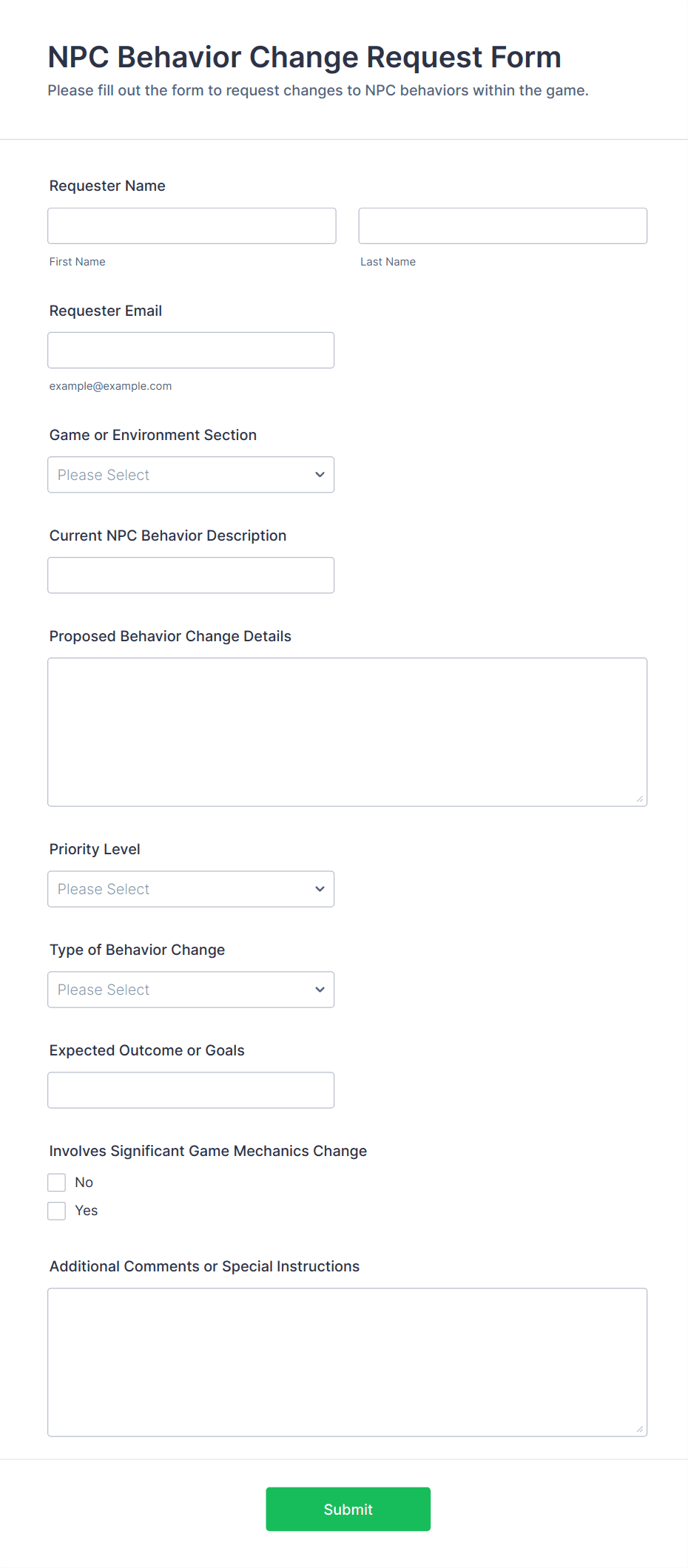Screen dimensions: 688x1568
Task: Click chevron arrow on Game Section dropdown
Action: [x=320, y=475]
